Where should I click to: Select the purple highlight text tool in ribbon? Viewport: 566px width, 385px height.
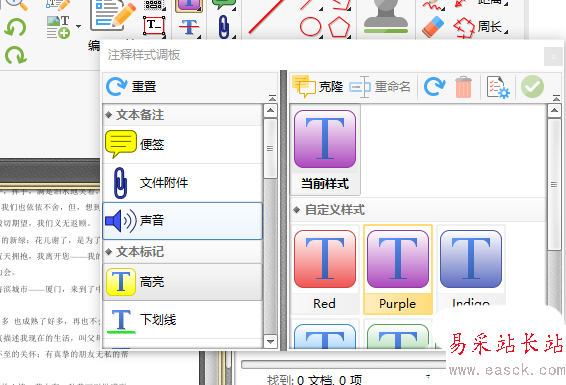[189, 5]
